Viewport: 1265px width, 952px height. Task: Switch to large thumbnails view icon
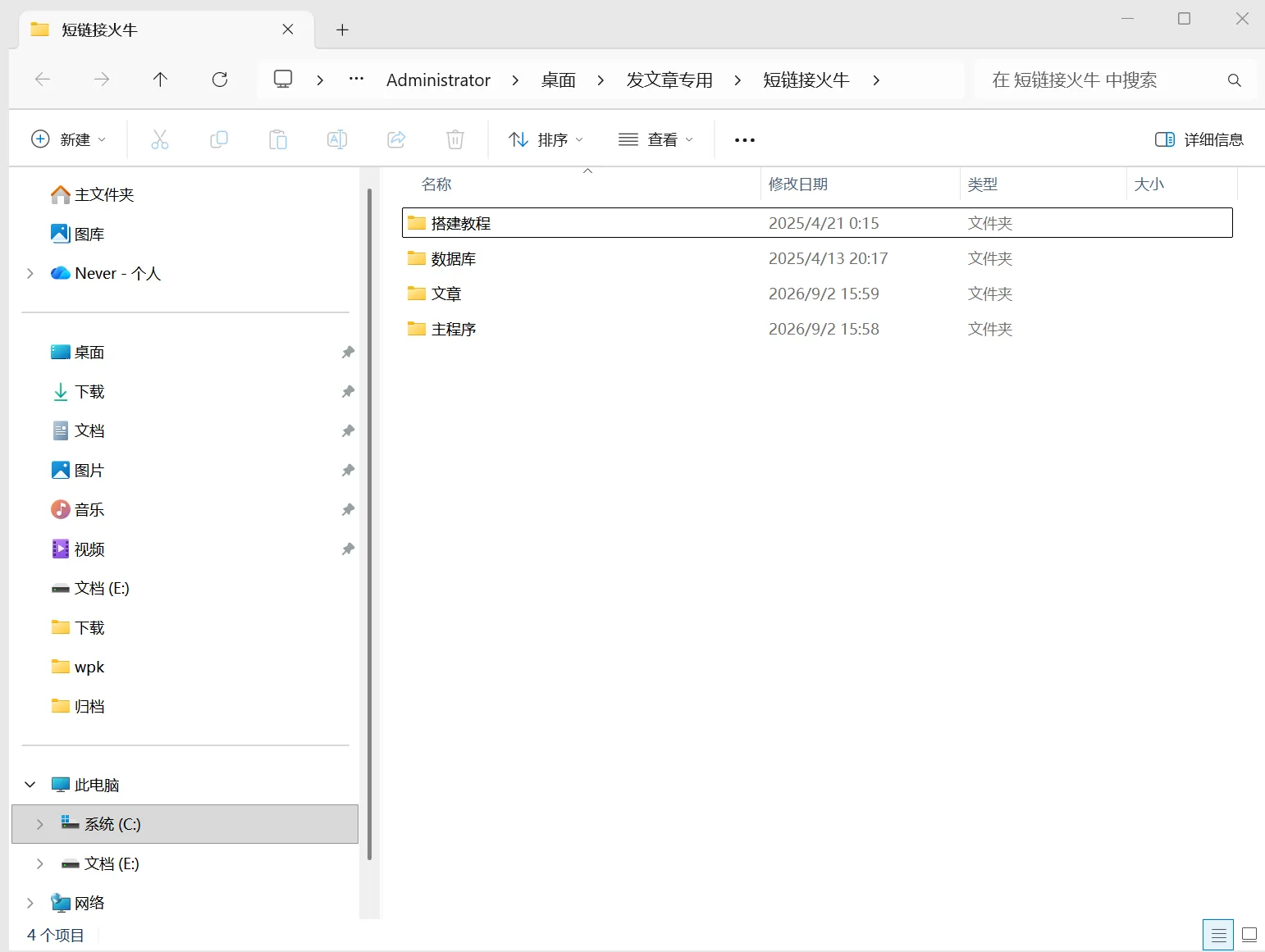point(1249,935)
